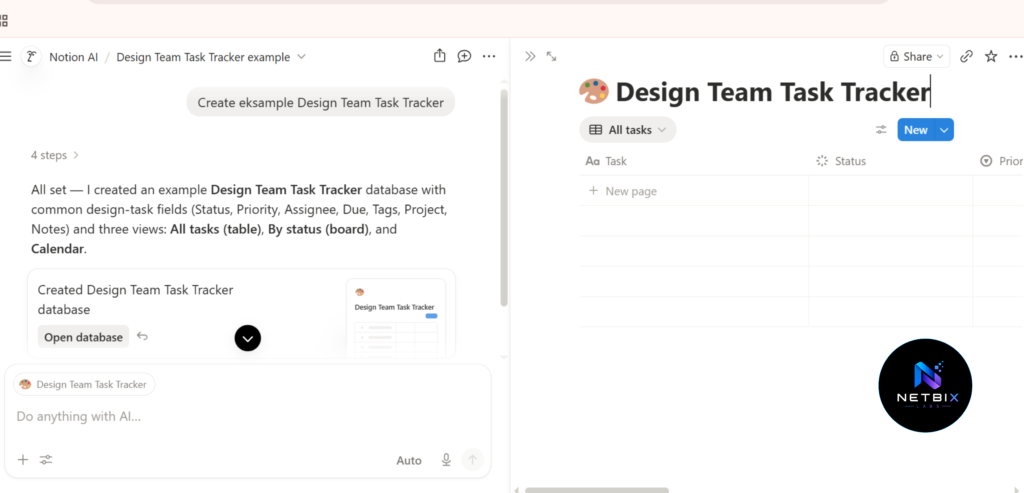Add attachment with the plus icon in chat
This screenshot has width=1024, height=493.
tap(23, 460)
